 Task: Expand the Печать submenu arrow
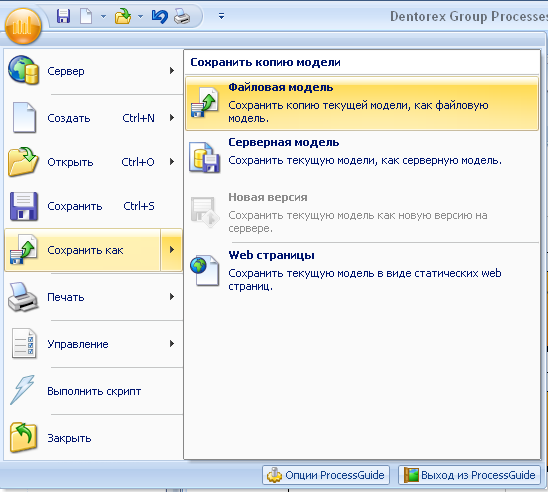point(172,297)
